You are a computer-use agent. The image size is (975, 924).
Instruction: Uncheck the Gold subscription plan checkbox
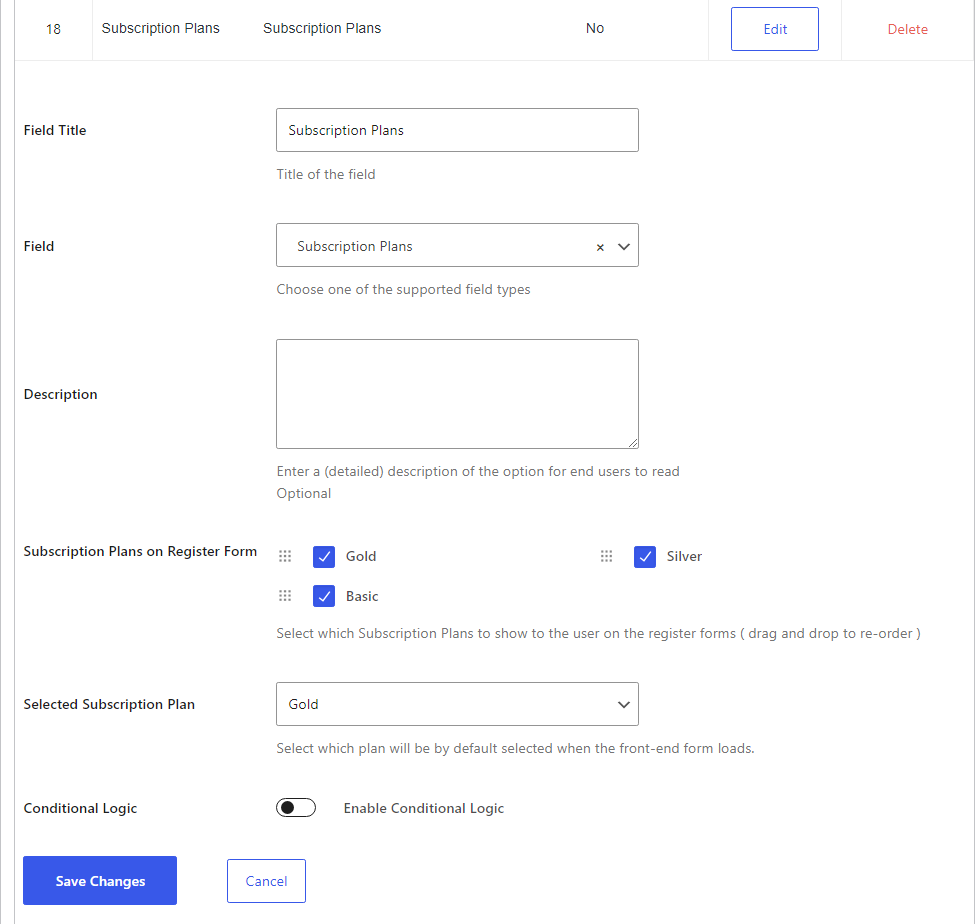[x=324, y=557]
